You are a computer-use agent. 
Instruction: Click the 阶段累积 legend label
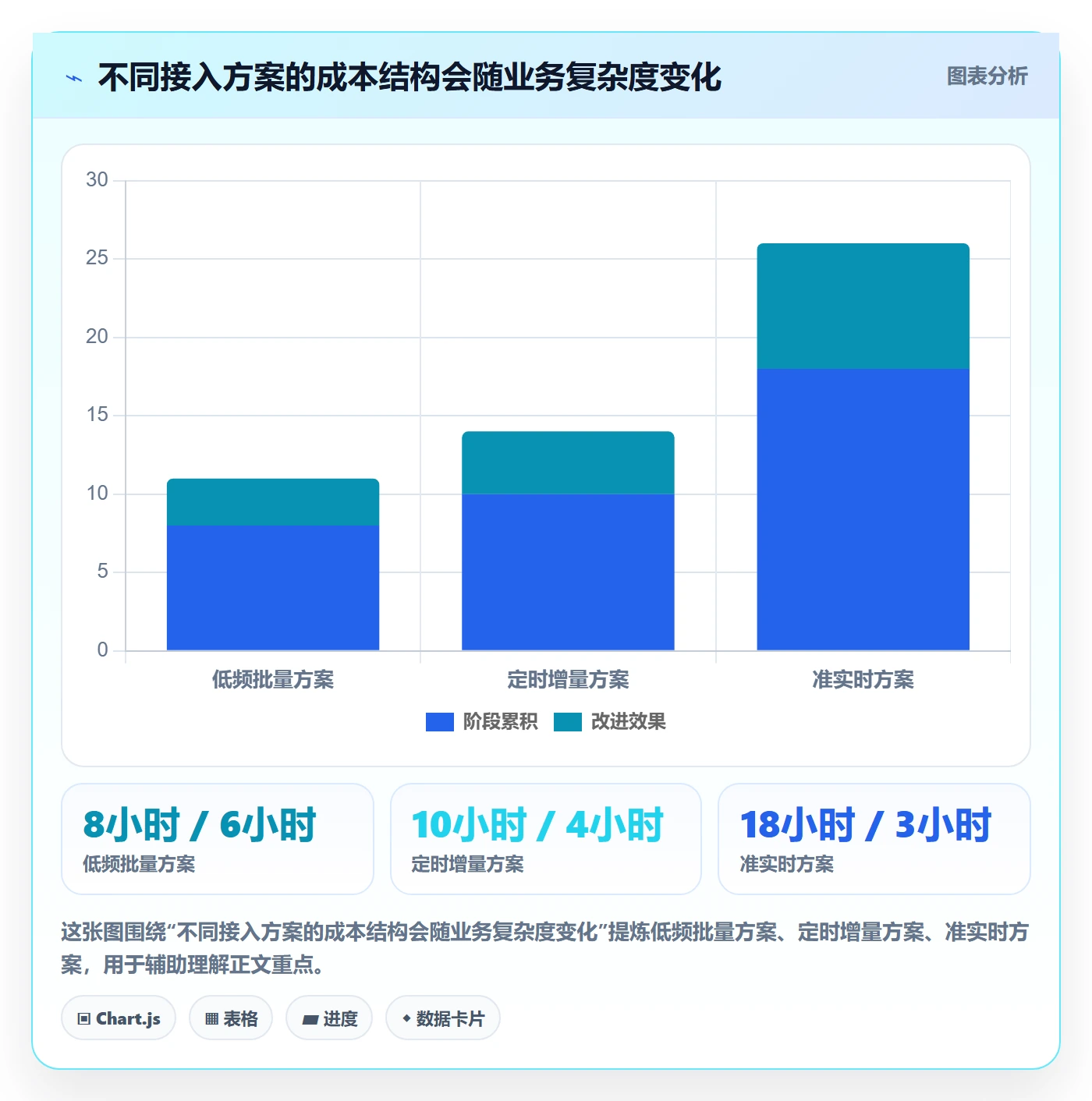tap(500, 722)
